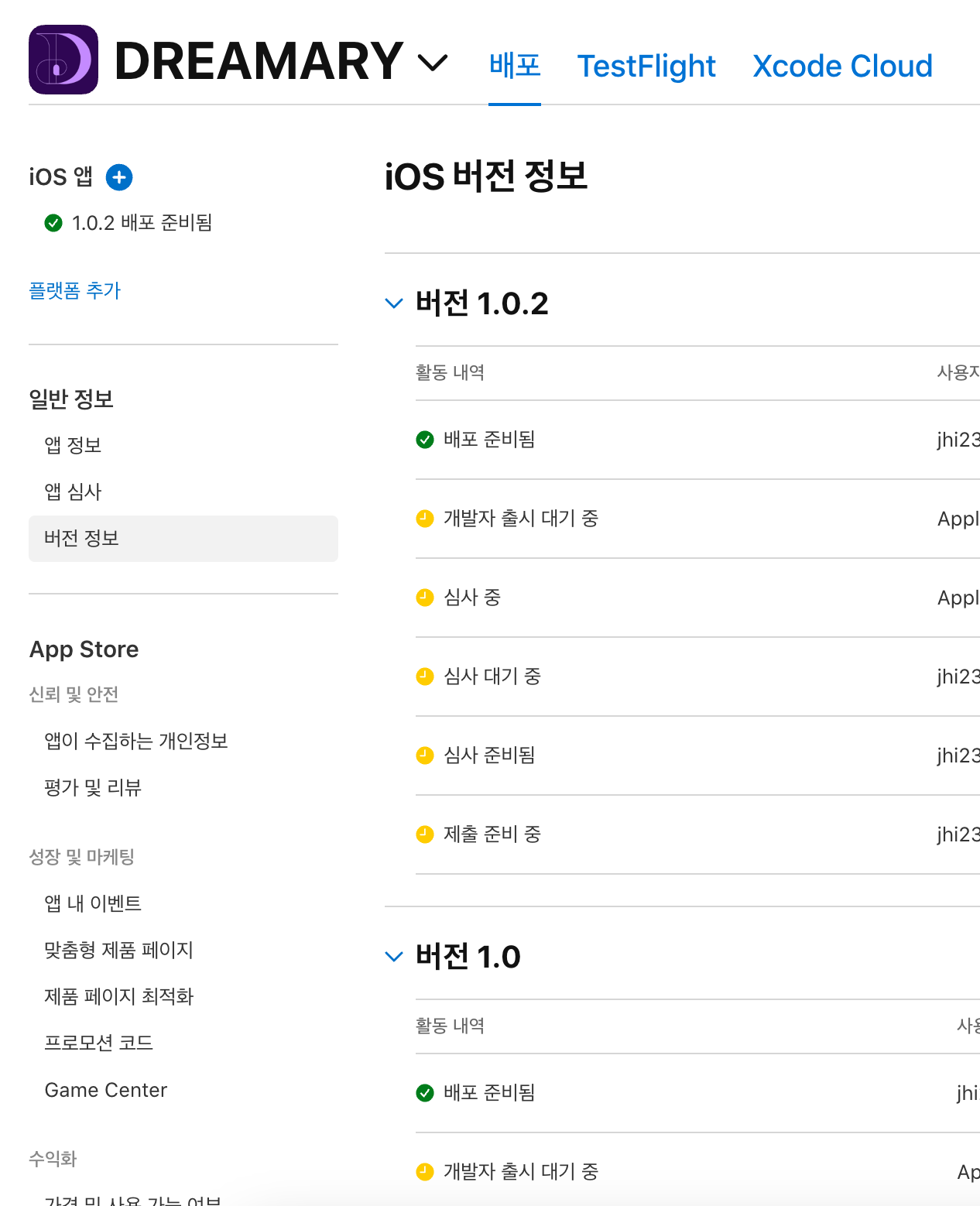Click the green check by 1.0.2 배포 준비됨
Image resolution: width=980 pixels, height=1206 pixels.
tap(52, 223)
